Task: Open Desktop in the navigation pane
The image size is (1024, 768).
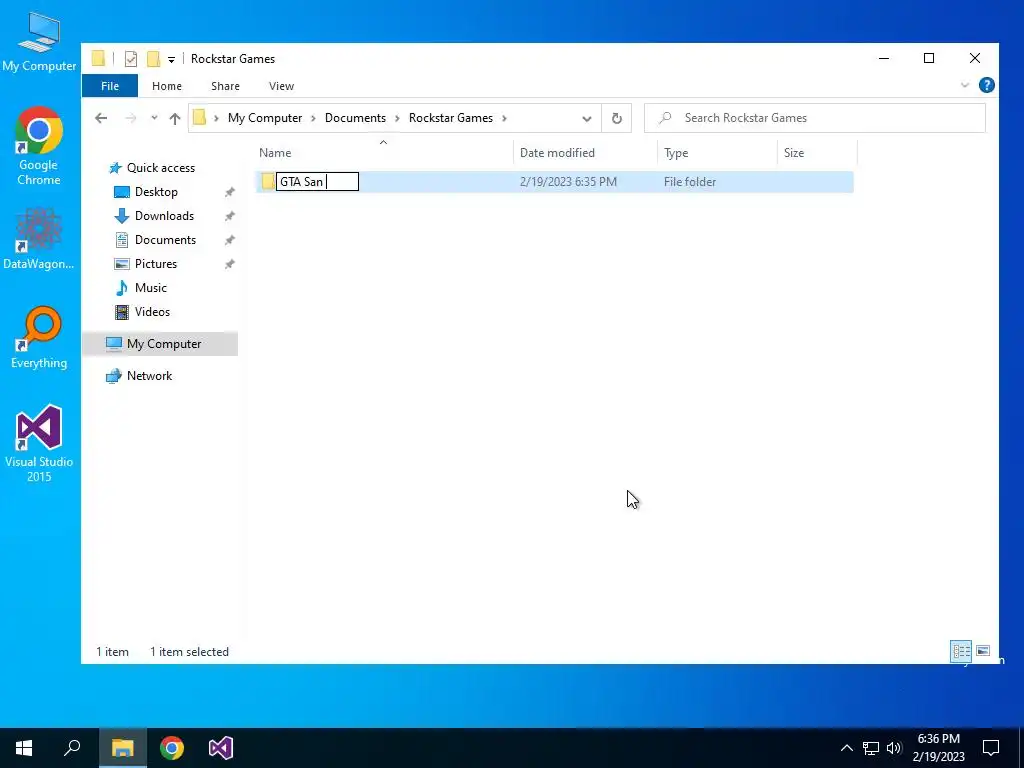Action: click(x=156, y=192)
